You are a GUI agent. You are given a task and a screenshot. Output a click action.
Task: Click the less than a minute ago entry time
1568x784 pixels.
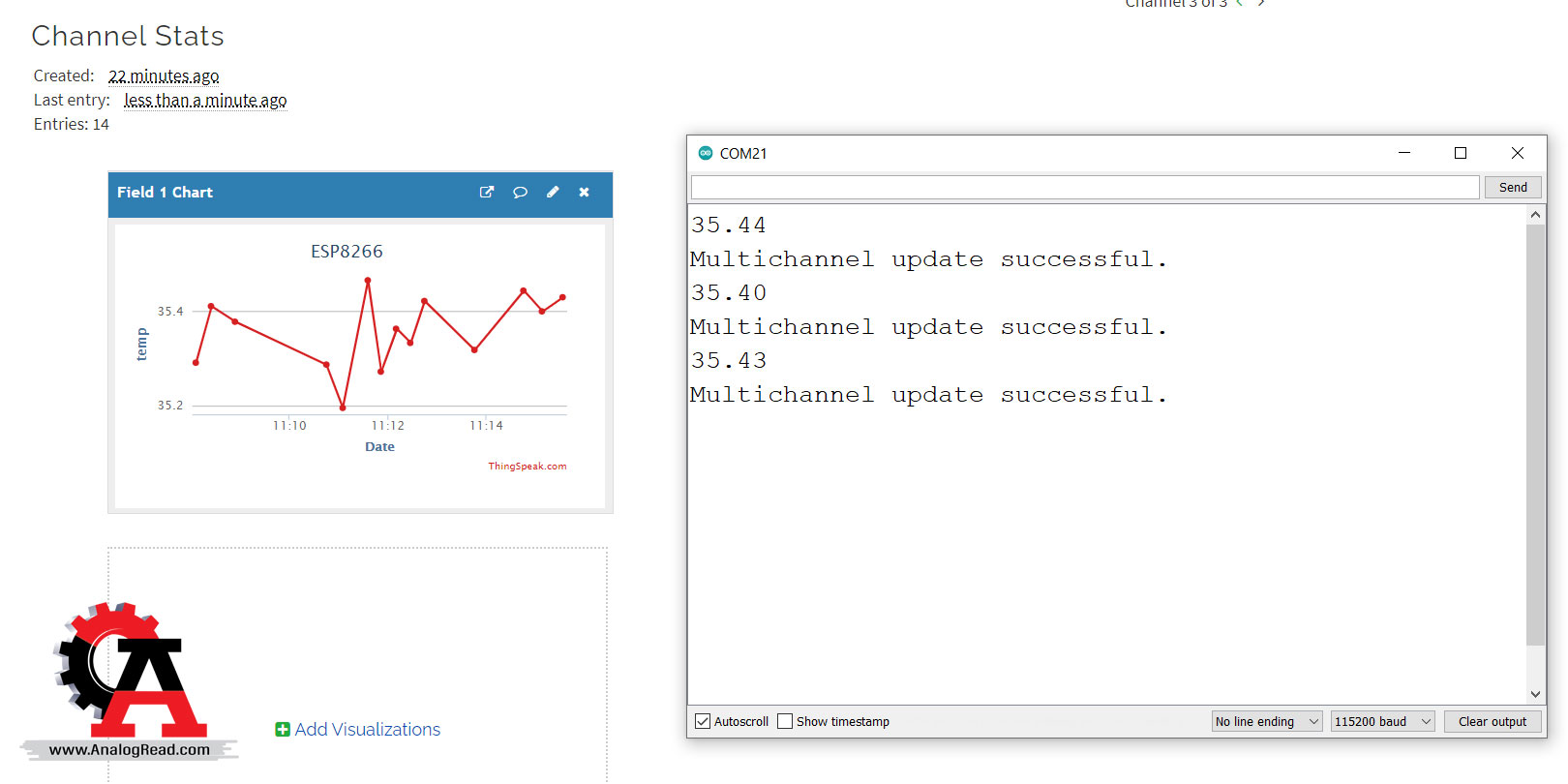click(x=205, y=101)
